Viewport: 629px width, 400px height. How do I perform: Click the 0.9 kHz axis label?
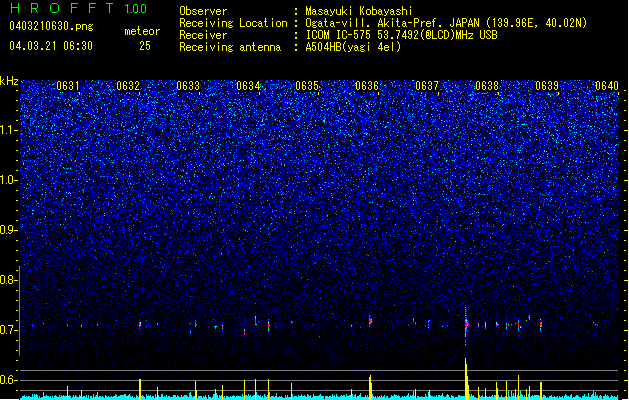click(8, 230)
